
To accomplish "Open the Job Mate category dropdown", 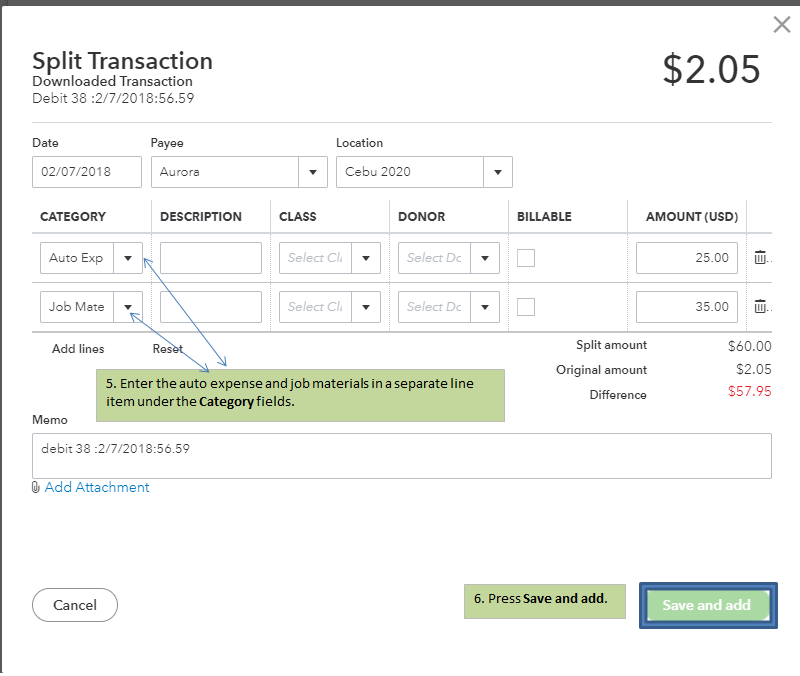I will (128, 307).
